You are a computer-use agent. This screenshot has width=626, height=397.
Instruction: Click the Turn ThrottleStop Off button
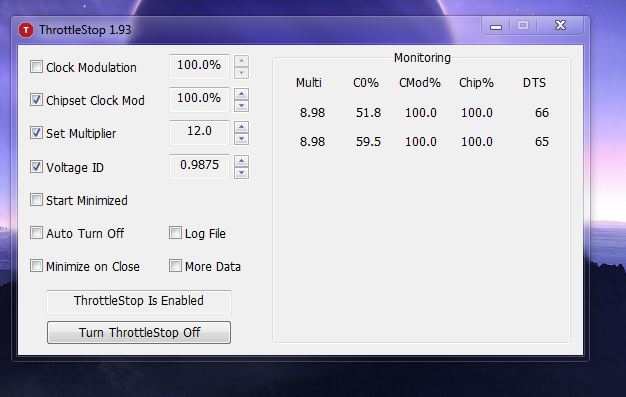point(139,332)
